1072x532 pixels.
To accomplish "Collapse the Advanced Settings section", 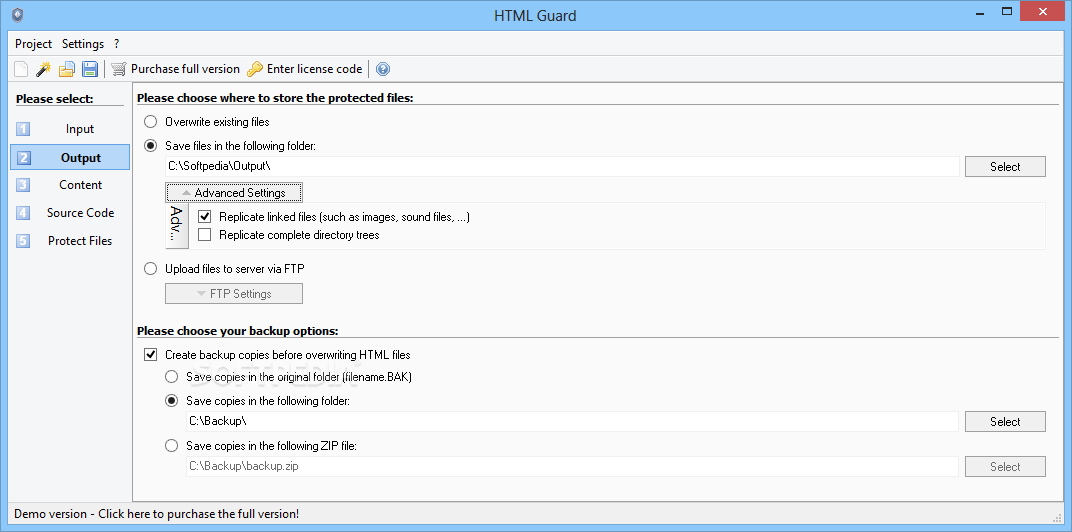I will click(234, 193).
